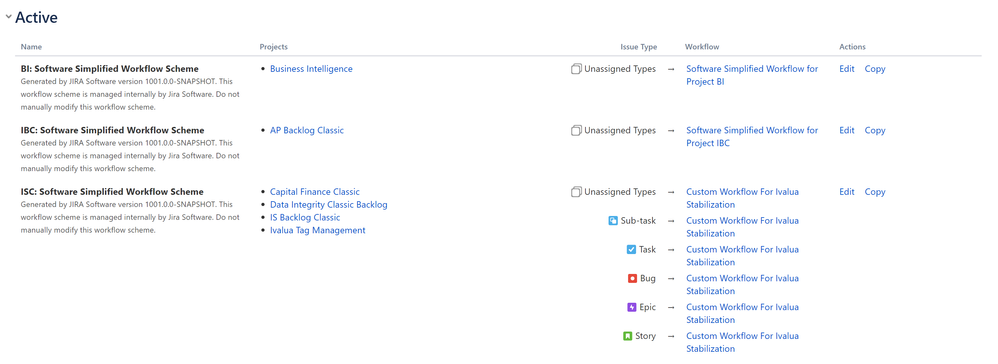Click Unassigned Types icon in ISC row
Image resolution: width=998 pixels, height=364 pixels.
coord(576,192)
